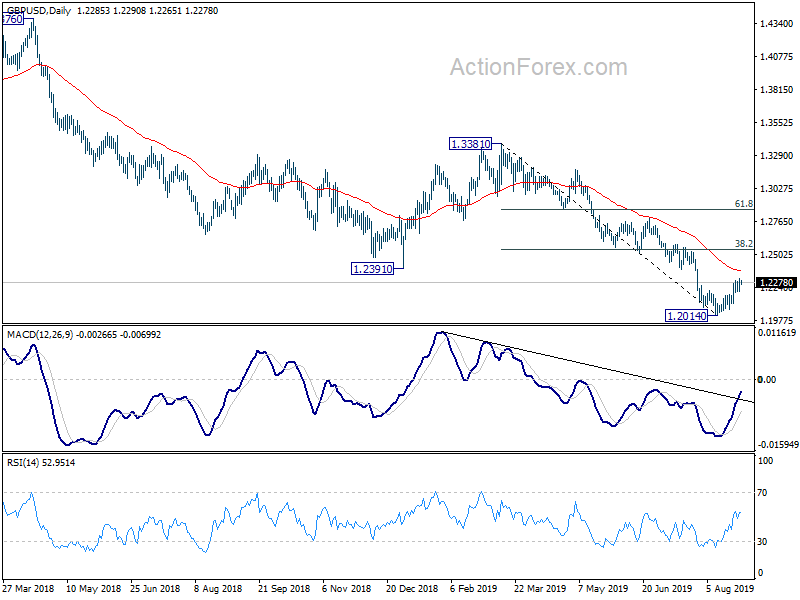
Task: Select the current price tag 1.22780
Action: click(x=777, y=283)
